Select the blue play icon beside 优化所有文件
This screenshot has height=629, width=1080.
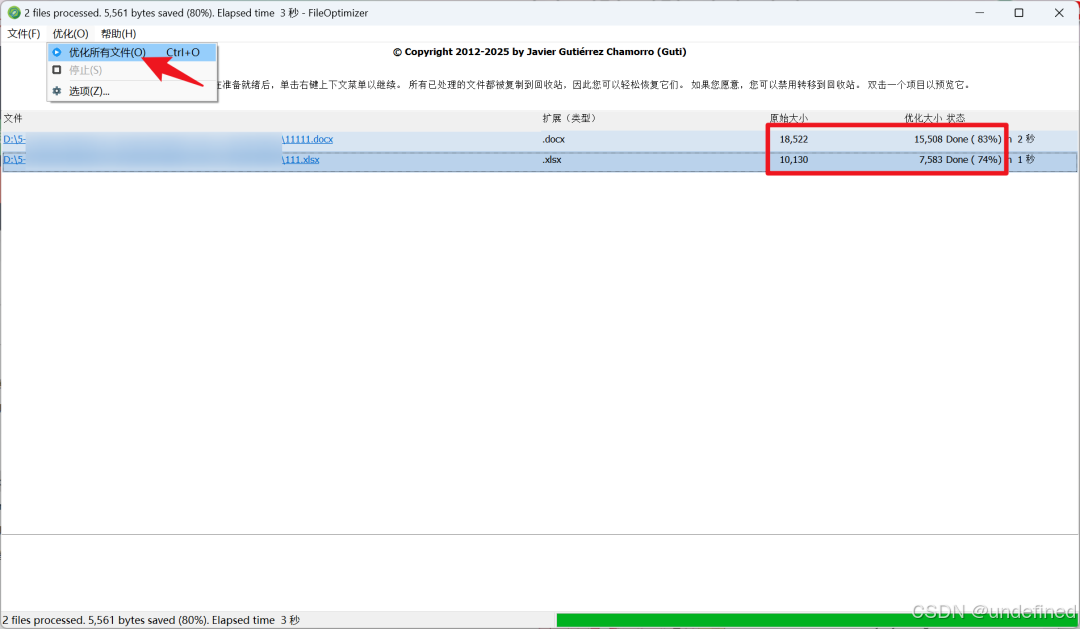tap(57, 52)
